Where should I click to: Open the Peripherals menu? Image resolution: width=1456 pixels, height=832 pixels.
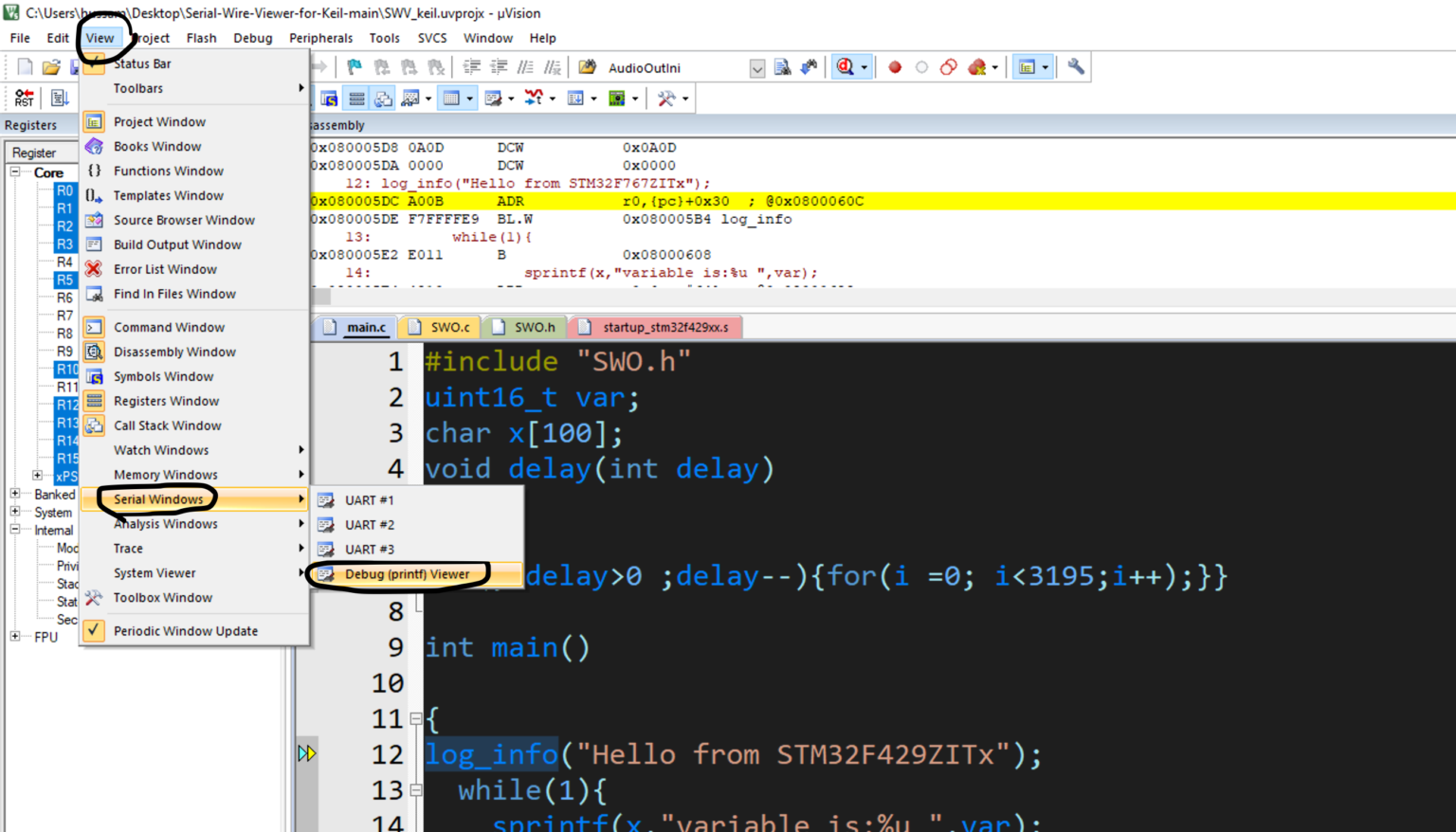tap(320, 38)
